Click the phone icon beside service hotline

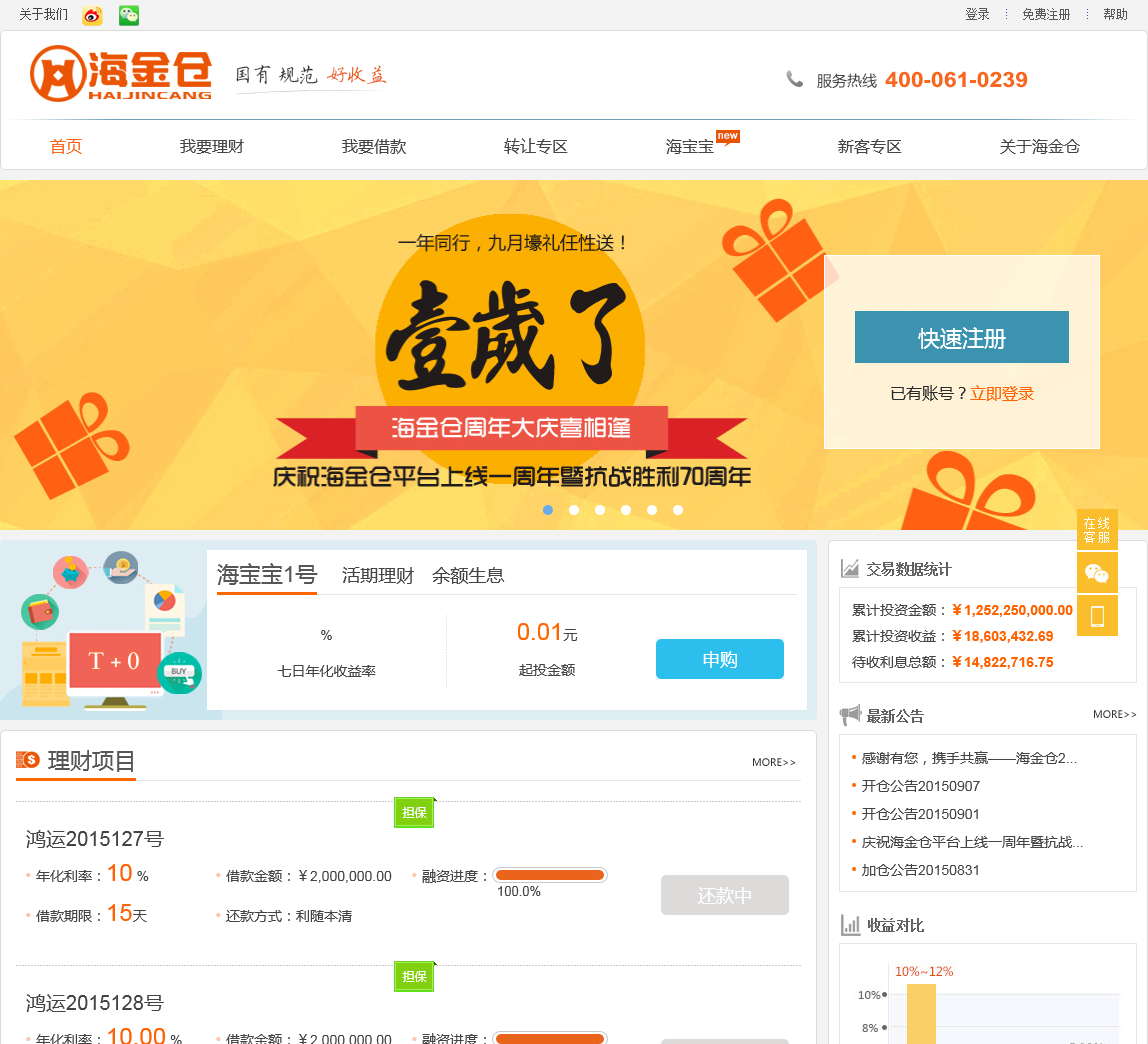point(794,79)
